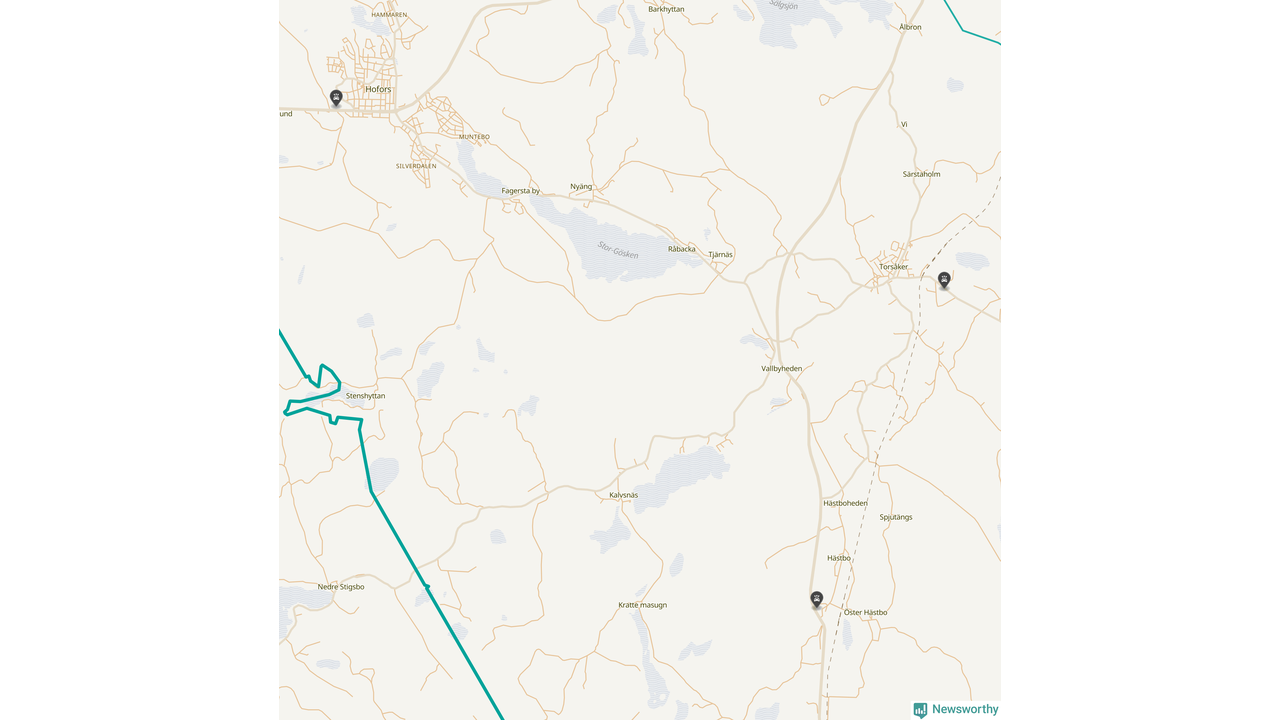This screenshot has height=720, width=1280.
Task: Click the Fagersta by label
Action: click(521, 191)
